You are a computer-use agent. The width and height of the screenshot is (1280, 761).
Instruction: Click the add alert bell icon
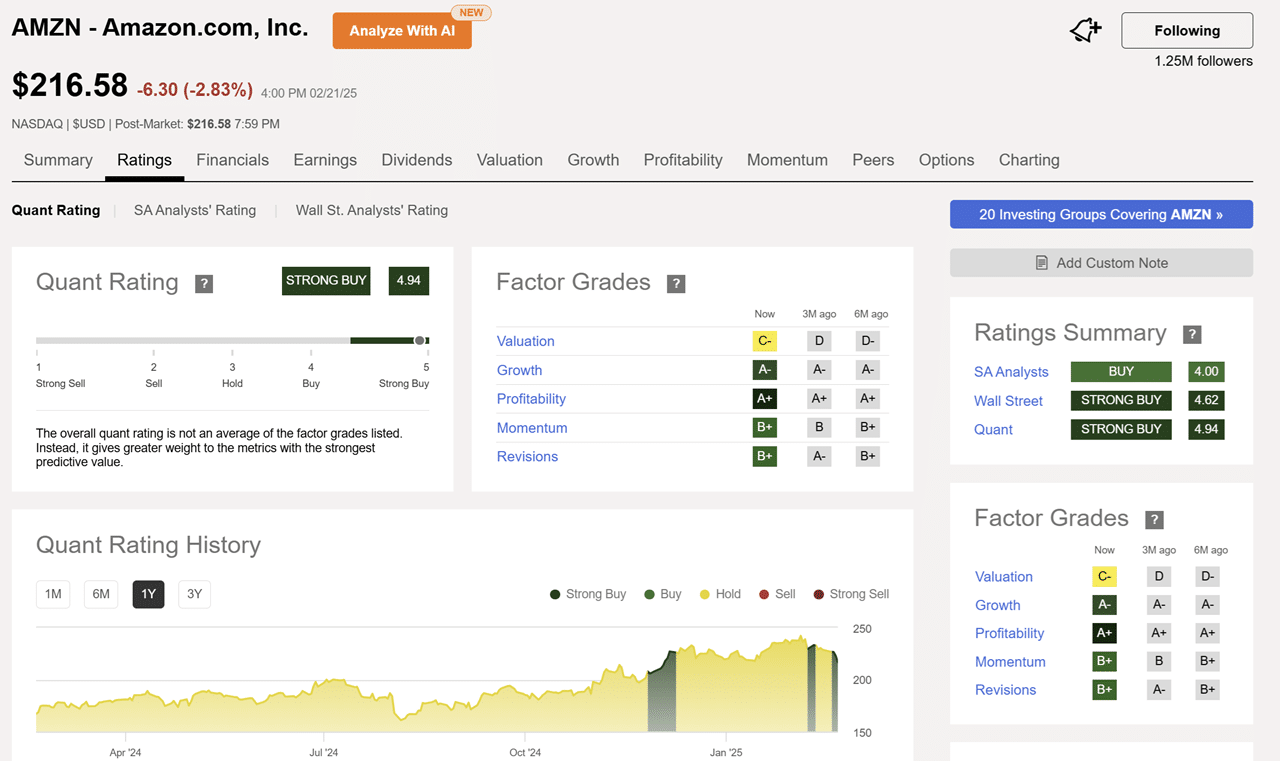tap(1086, 31)
